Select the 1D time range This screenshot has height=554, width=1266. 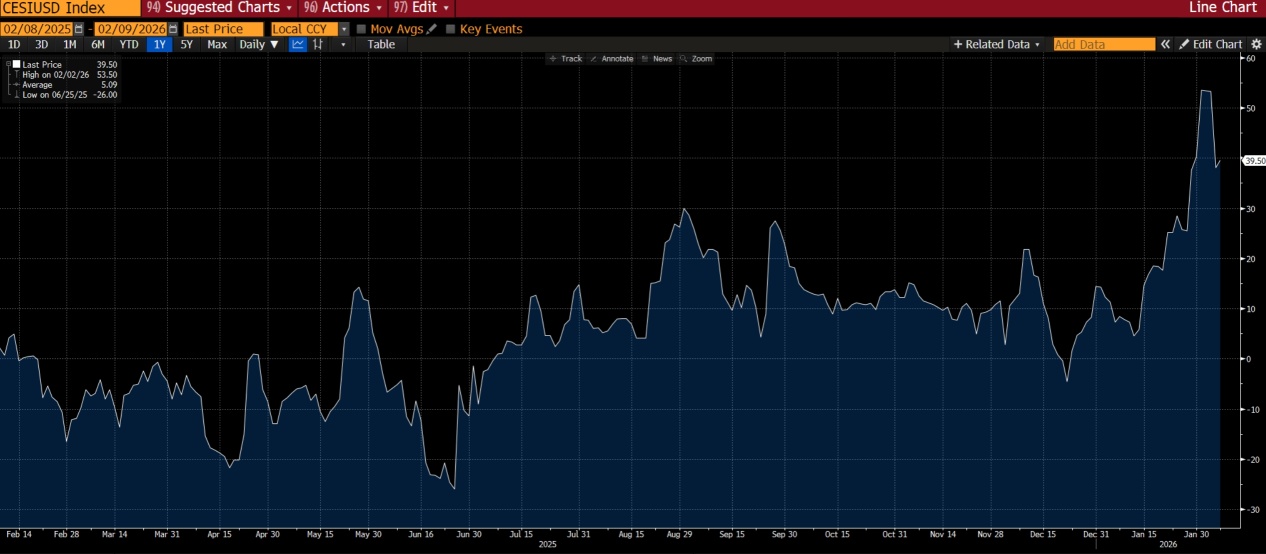click(x=14, y=44)
